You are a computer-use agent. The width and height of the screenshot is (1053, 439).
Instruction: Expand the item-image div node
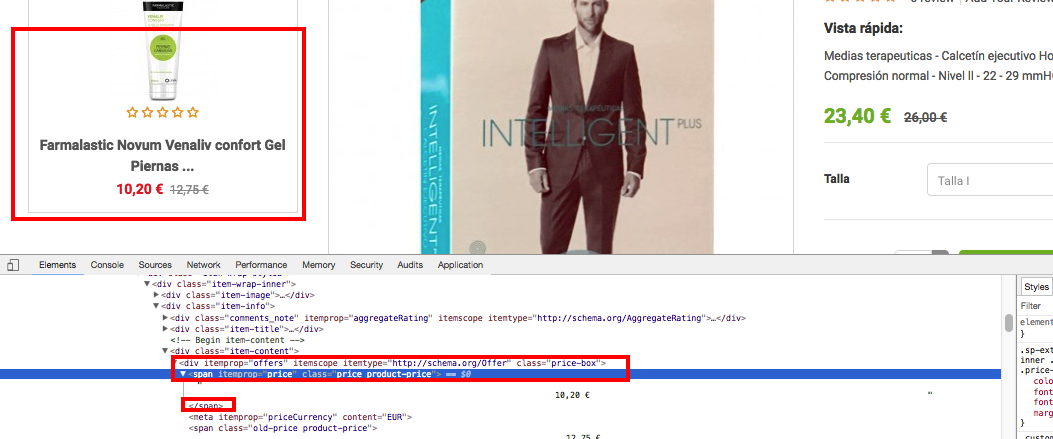(x=156, y=295)
